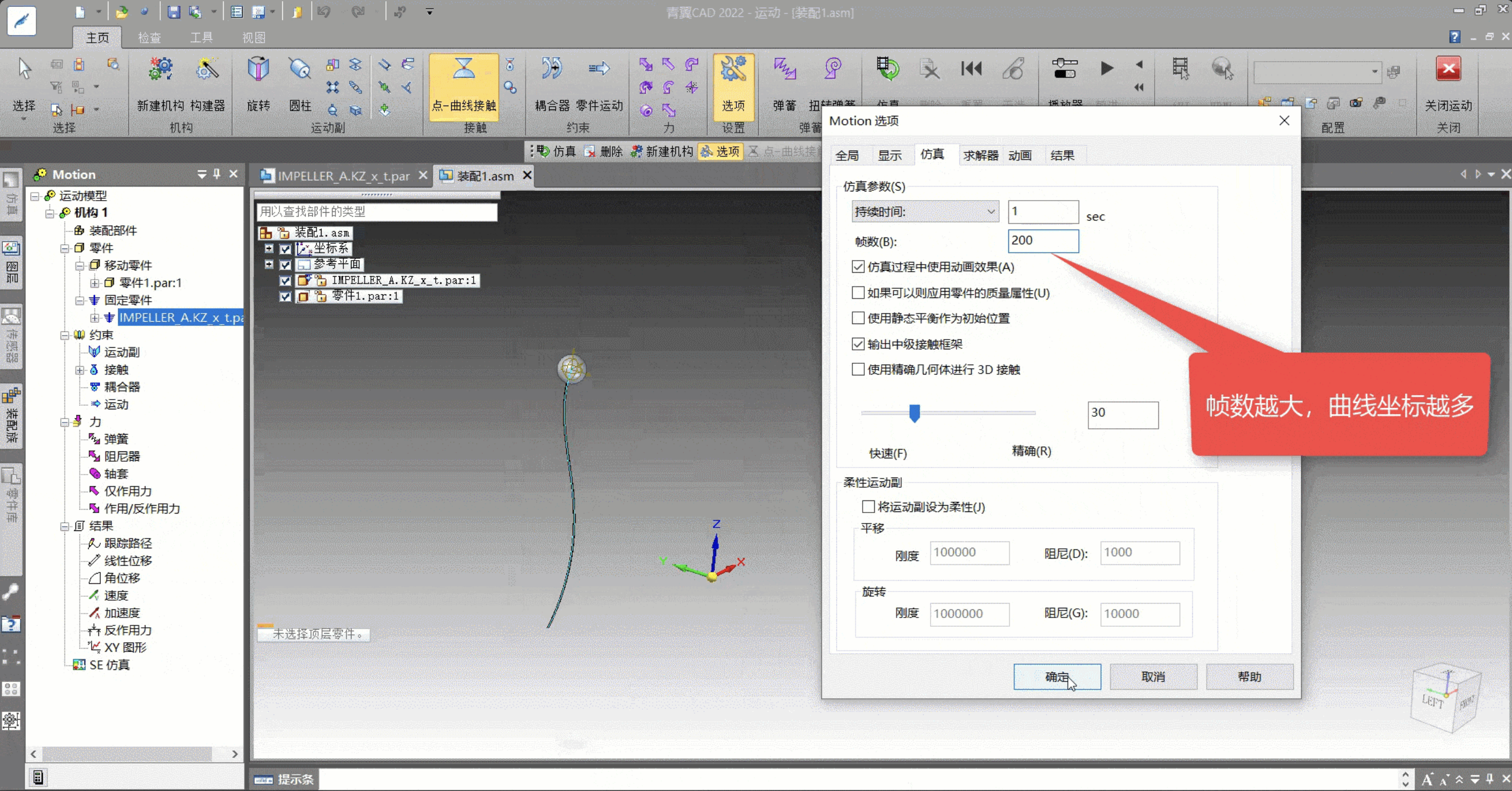
Task: Switch to the 全局 tab
Action: (x=847, y=156)
